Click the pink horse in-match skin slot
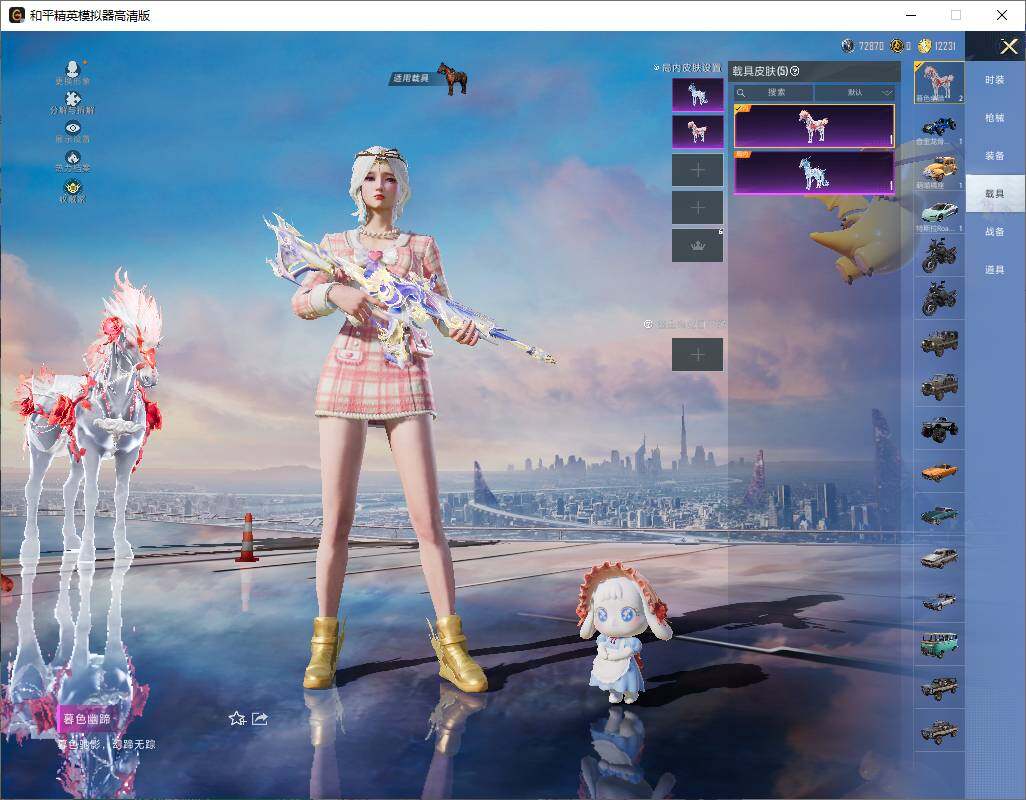This screenshot has width=1026, height=800. pyautogui.click(x=698, y=131)
